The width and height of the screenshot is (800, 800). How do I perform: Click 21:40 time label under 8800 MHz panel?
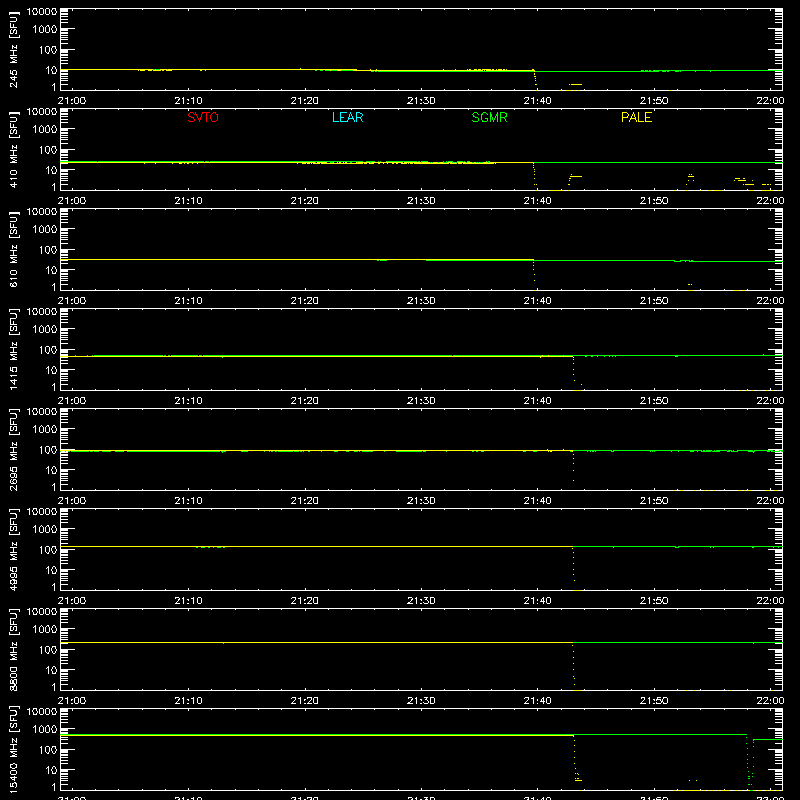[537, 701]
